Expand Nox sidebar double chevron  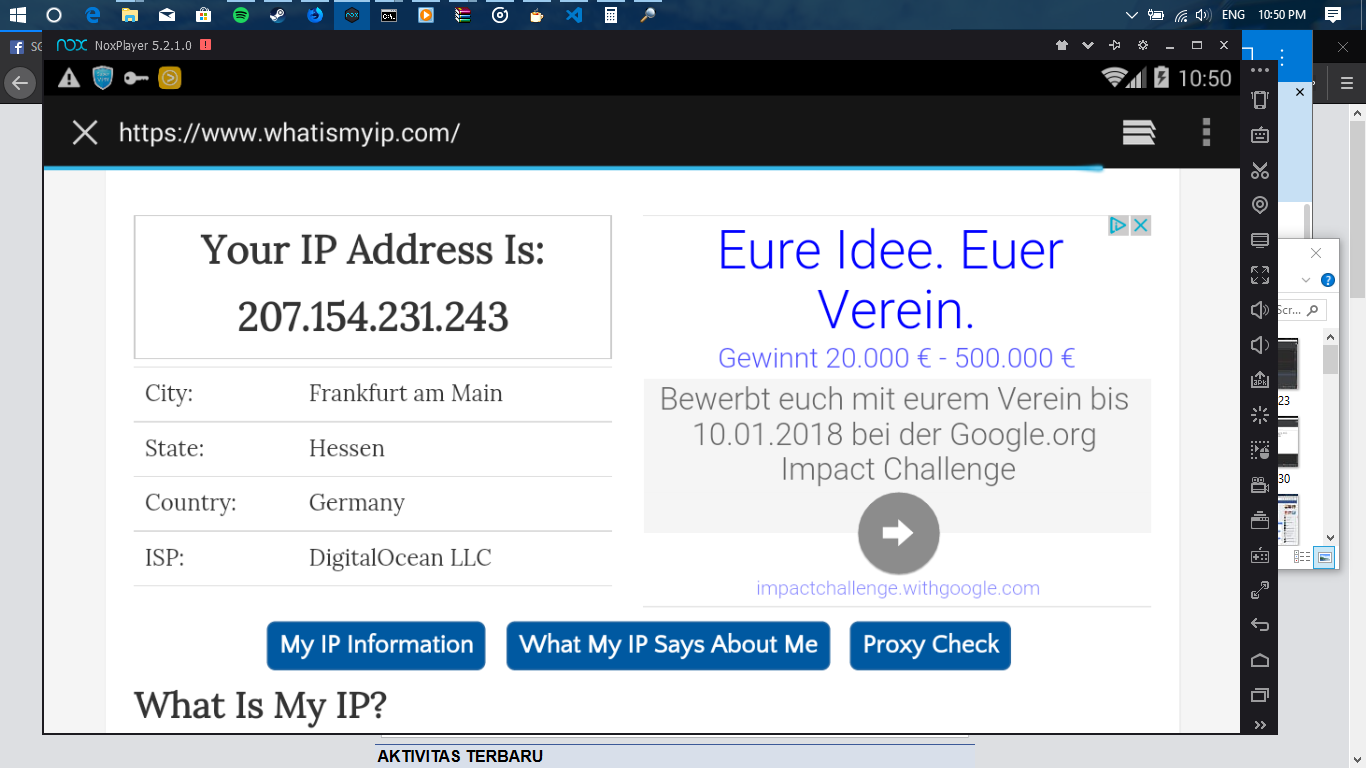pos(1260,725)
